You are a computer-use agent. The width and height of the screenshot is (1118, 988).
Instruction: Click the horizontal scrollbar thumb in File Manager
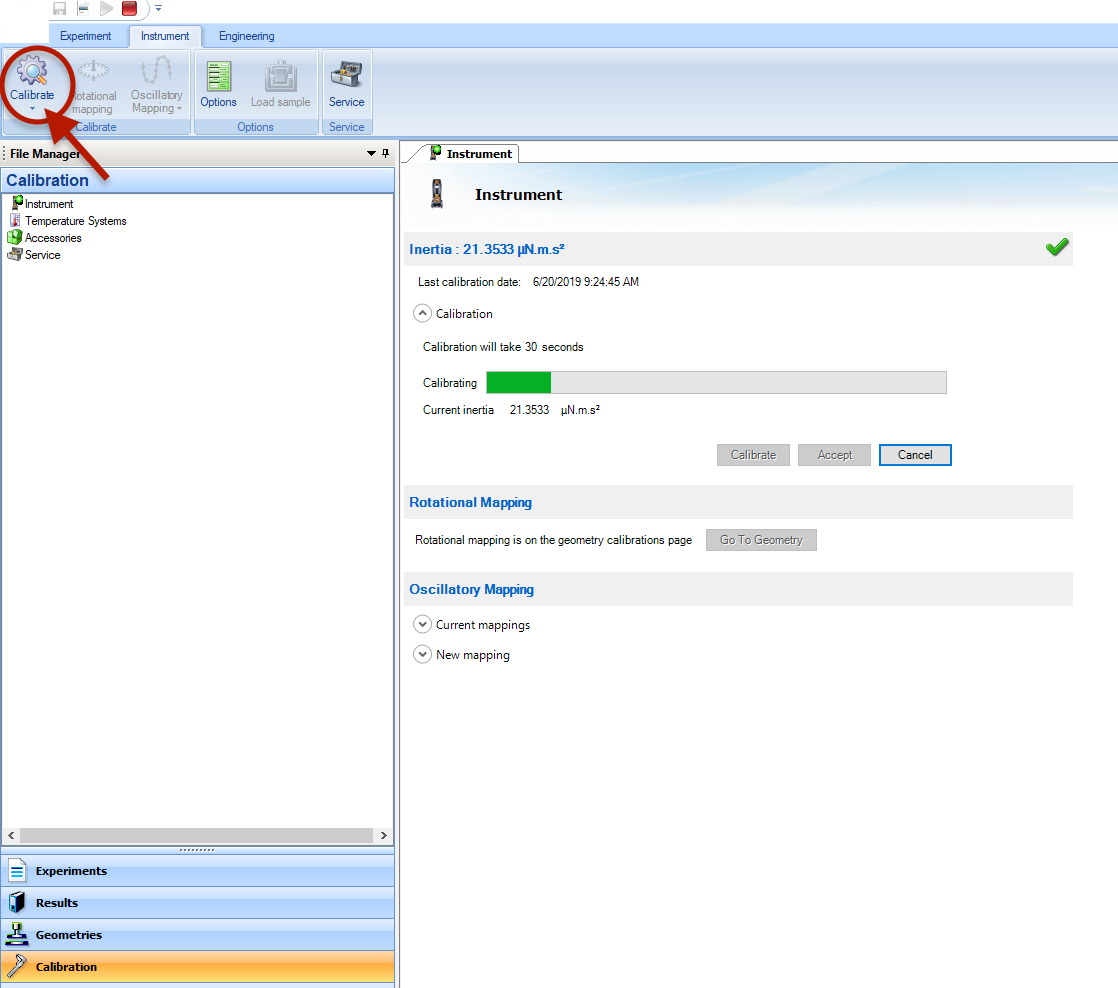196,835
